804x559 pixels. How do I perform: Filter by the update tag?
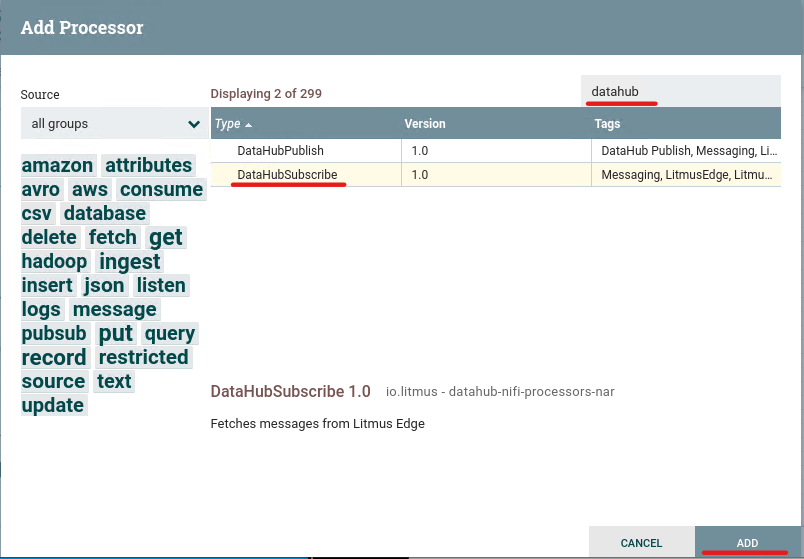pyautogui.click(x=53, y=405)
